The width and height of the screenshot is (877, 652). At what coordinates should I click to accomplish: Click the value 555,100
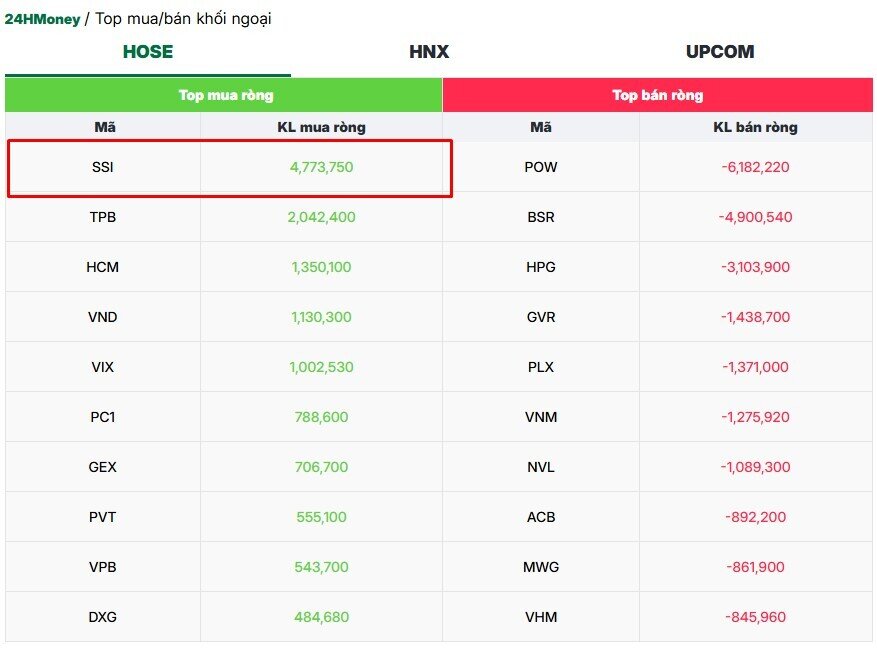point(322,517)
